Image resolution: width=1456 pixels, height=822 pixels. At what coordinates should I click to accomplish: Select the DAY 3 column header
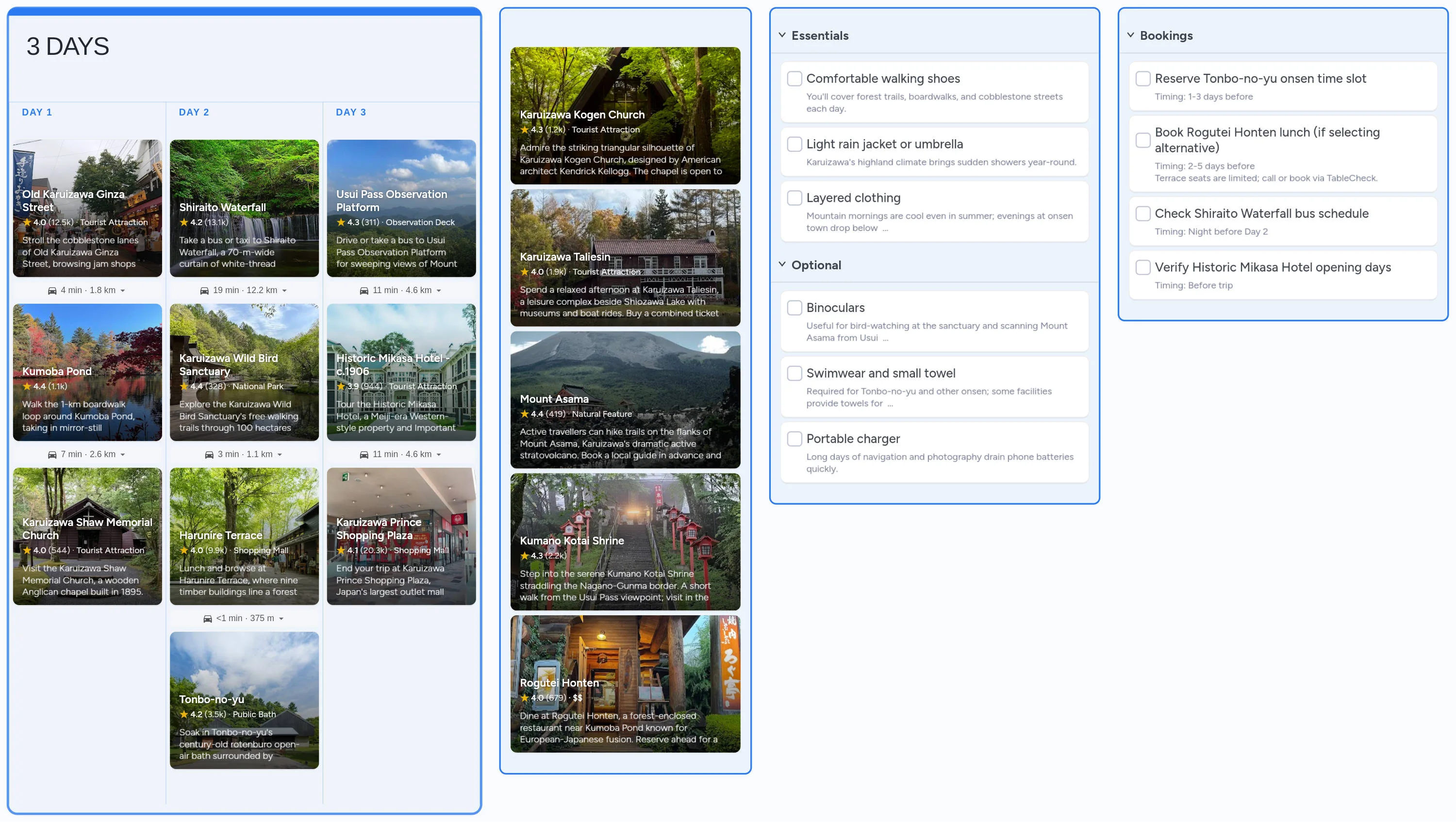tap(351, 113)
